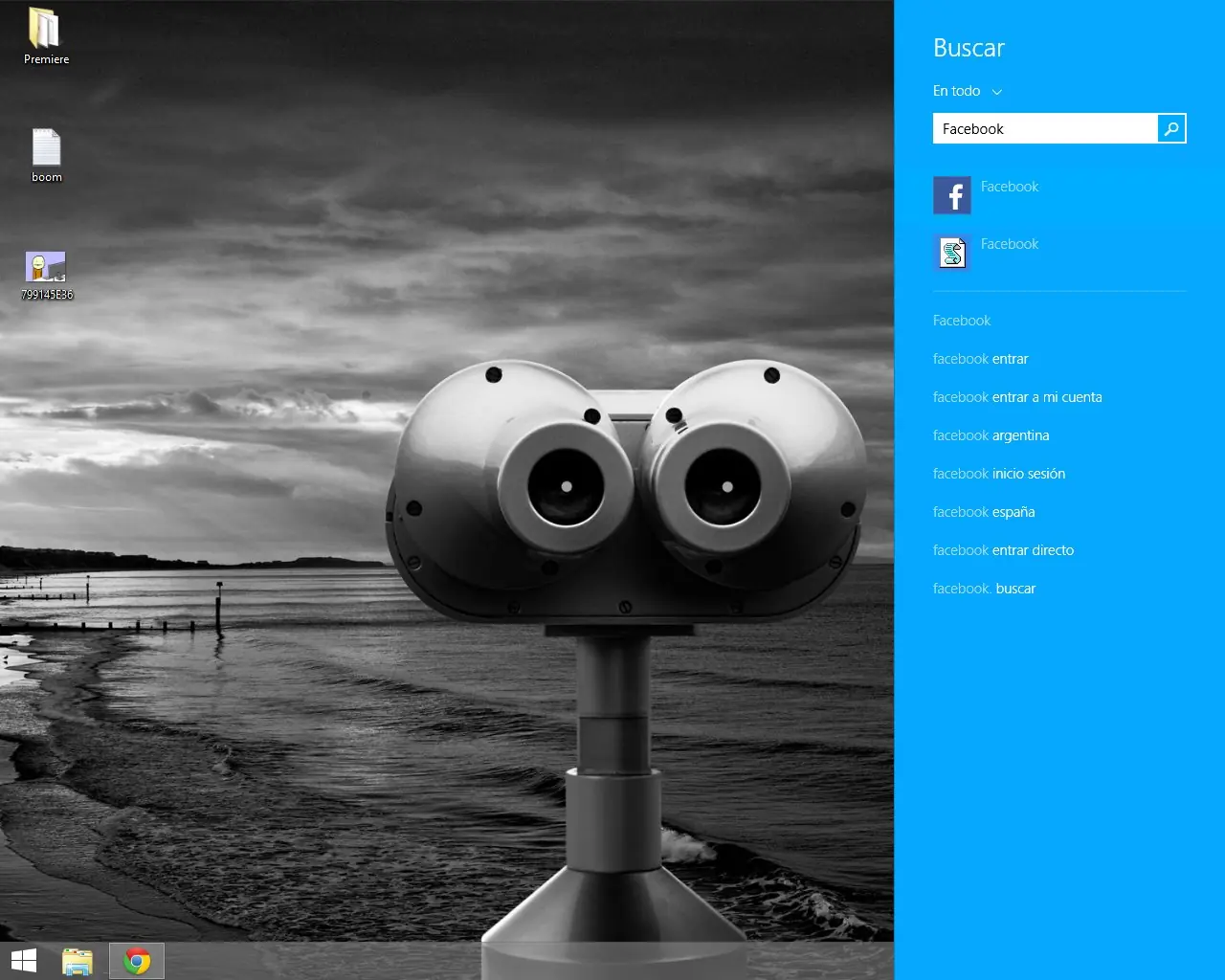The width and height of the screenshot is (1225, 980).
Task: Open the Facebook app result icon
Action: (952, 195)
